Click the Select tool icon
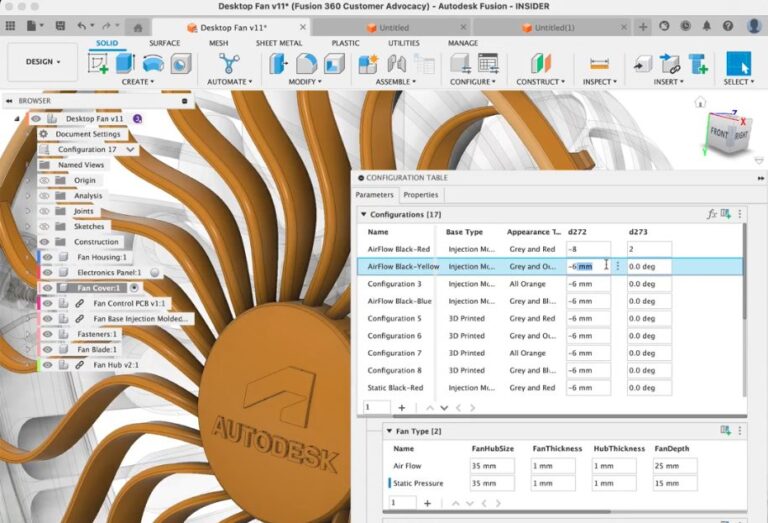The width and height of the screenshot is (768, 523). pos(738,63)
